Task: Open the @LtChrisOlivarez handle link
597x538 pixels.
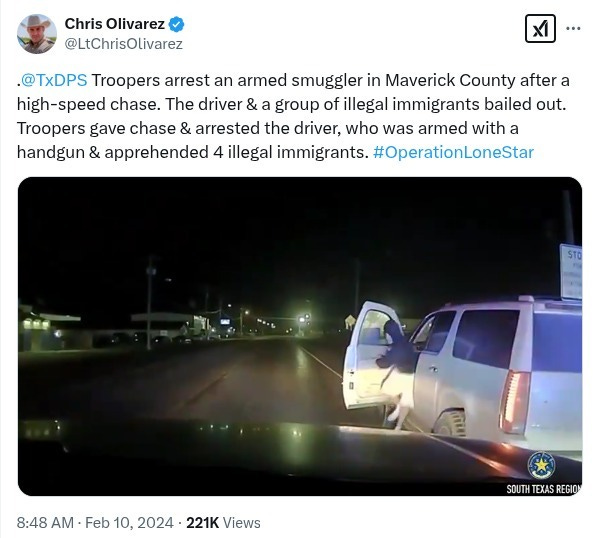Action: coord(124,44)
